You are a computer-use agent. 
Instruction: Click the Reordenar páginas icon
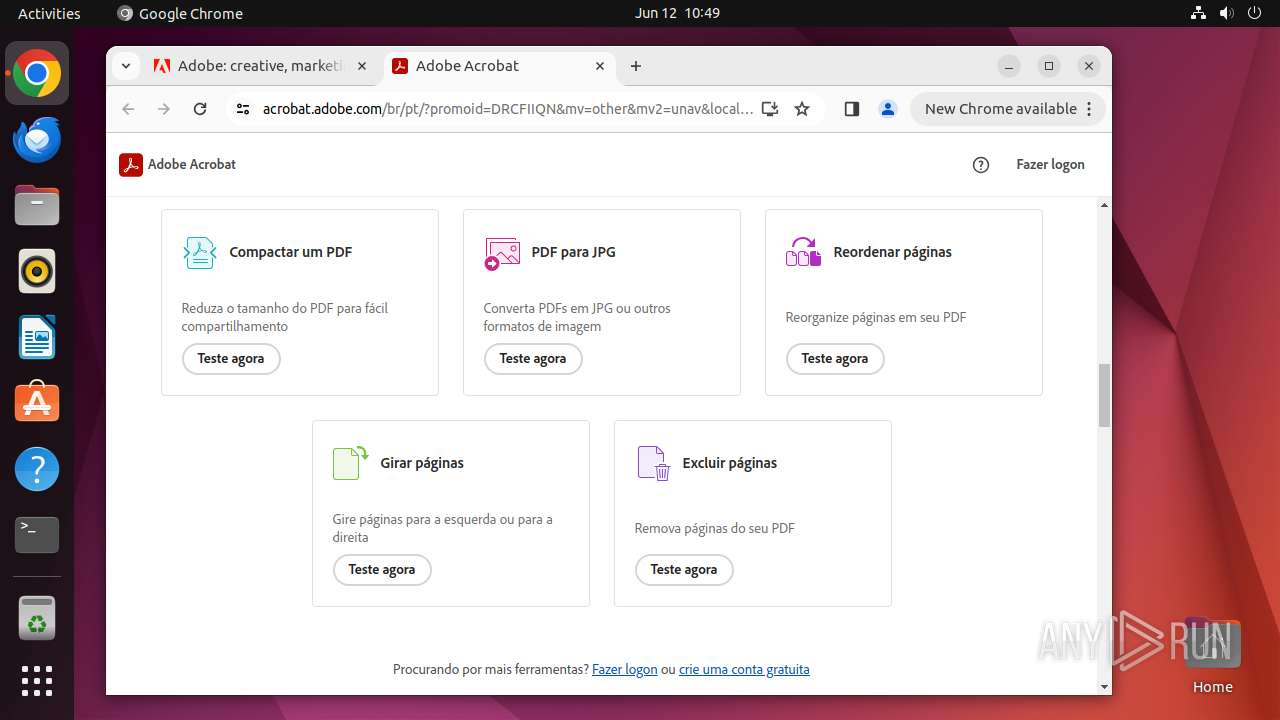[803, 252]
